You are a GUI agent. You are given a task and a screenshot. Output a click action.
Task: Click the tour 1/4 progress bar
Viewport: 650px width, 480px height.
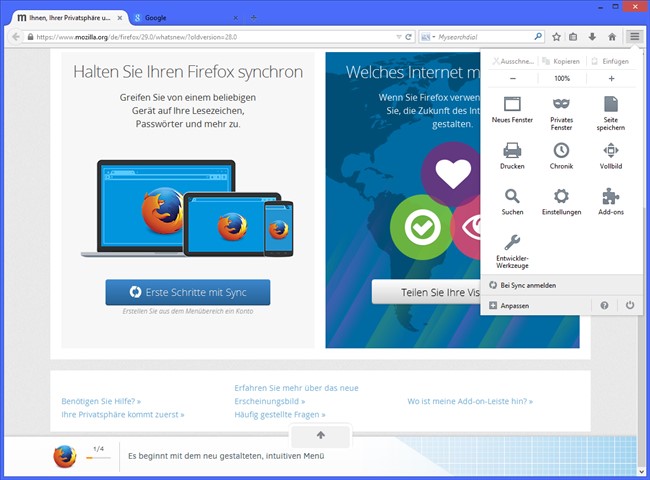coord(98,458)
